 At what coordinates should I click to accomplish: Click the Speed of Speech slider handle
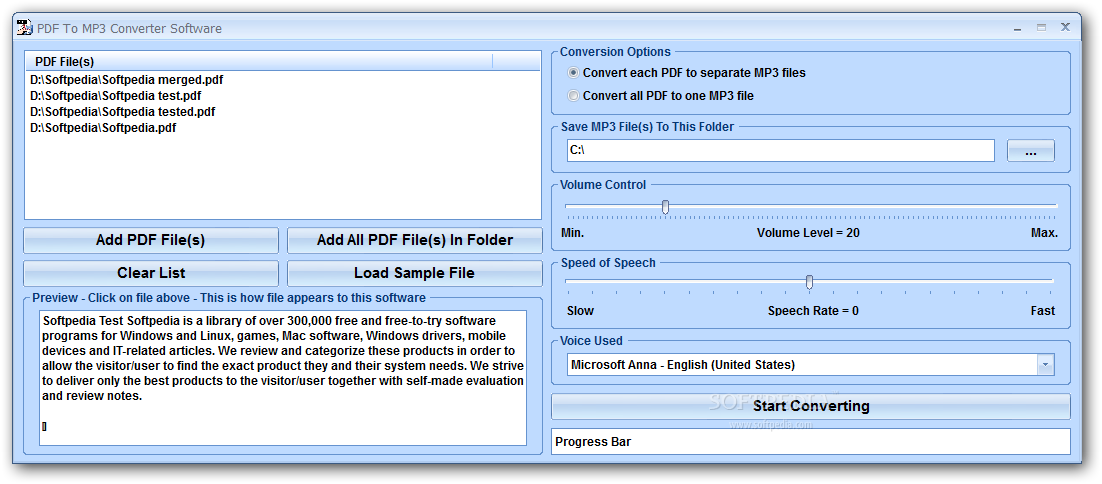[810, 282]
